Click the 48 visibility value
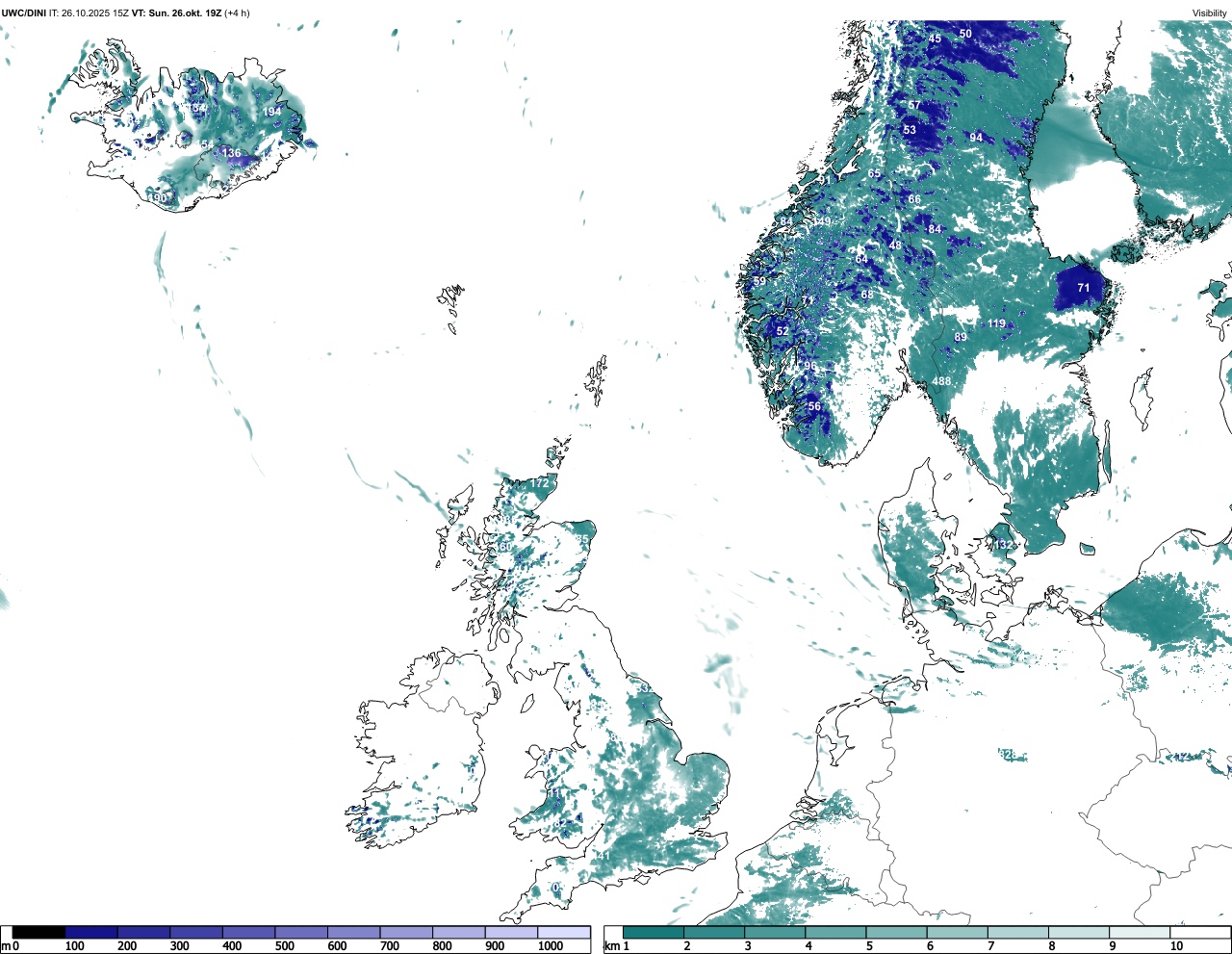The width and height of the screenshot is (1232, 954). [896, 245]
